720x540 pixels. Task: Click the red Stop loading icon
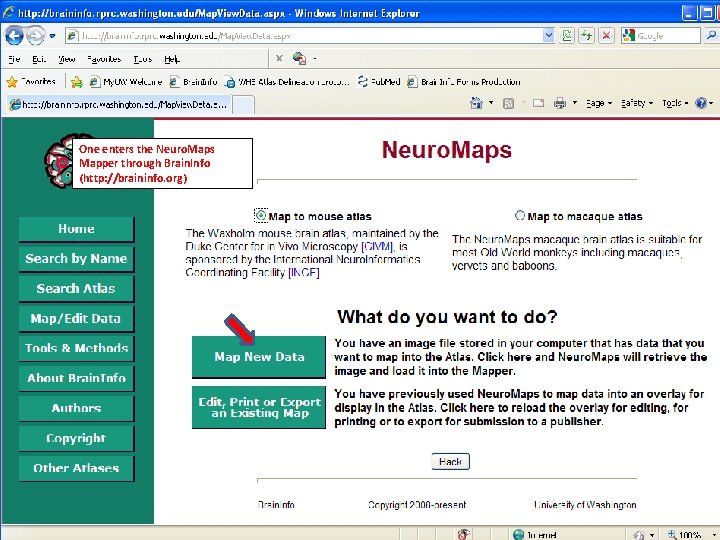(606, 35)
